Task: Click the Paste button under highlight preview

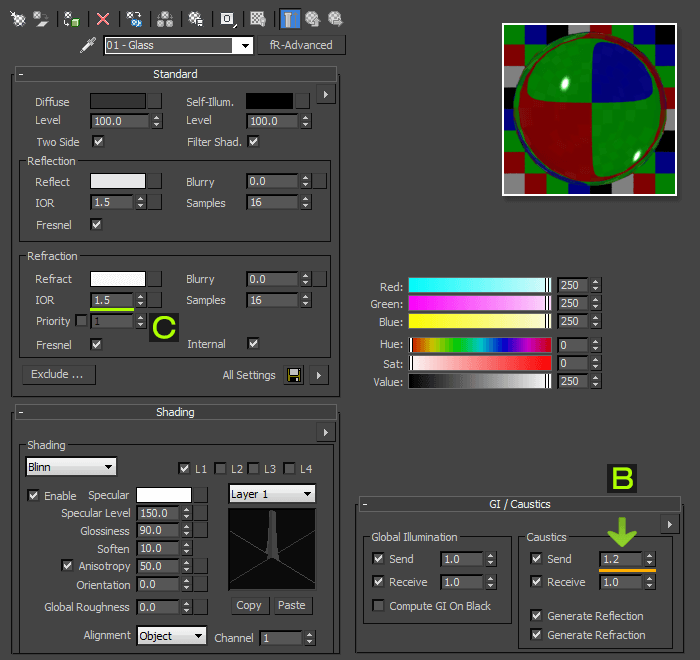Action: pyautogui.click(x=292, y=606)
